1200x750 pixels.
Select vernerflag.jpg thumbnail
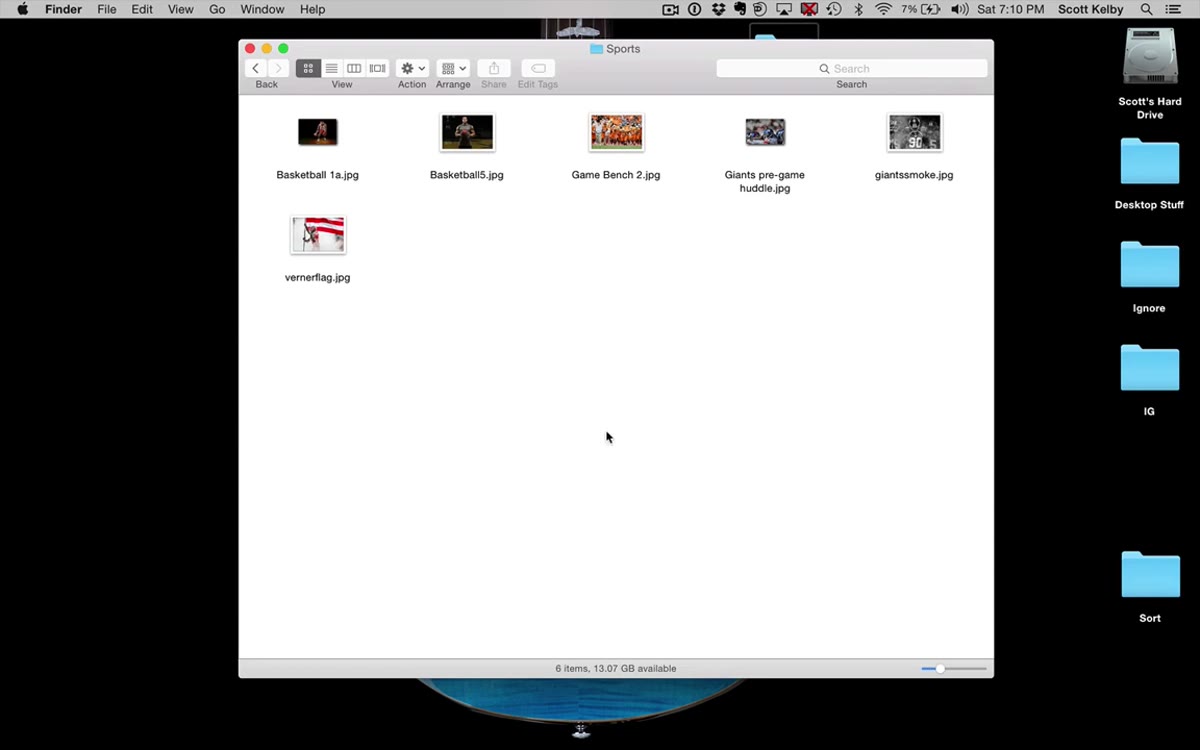318,235
